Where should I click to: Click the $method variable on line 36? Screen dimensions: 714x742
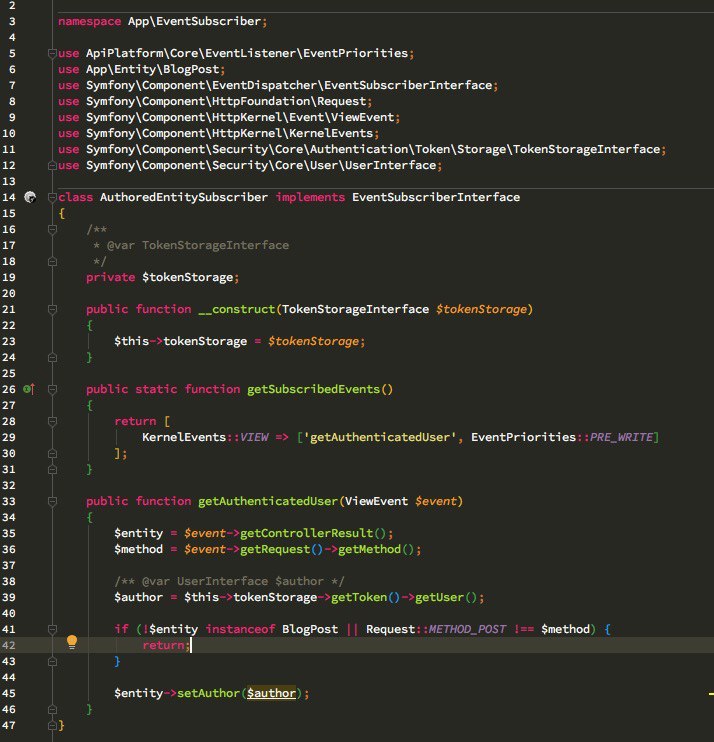click(138, 549)
